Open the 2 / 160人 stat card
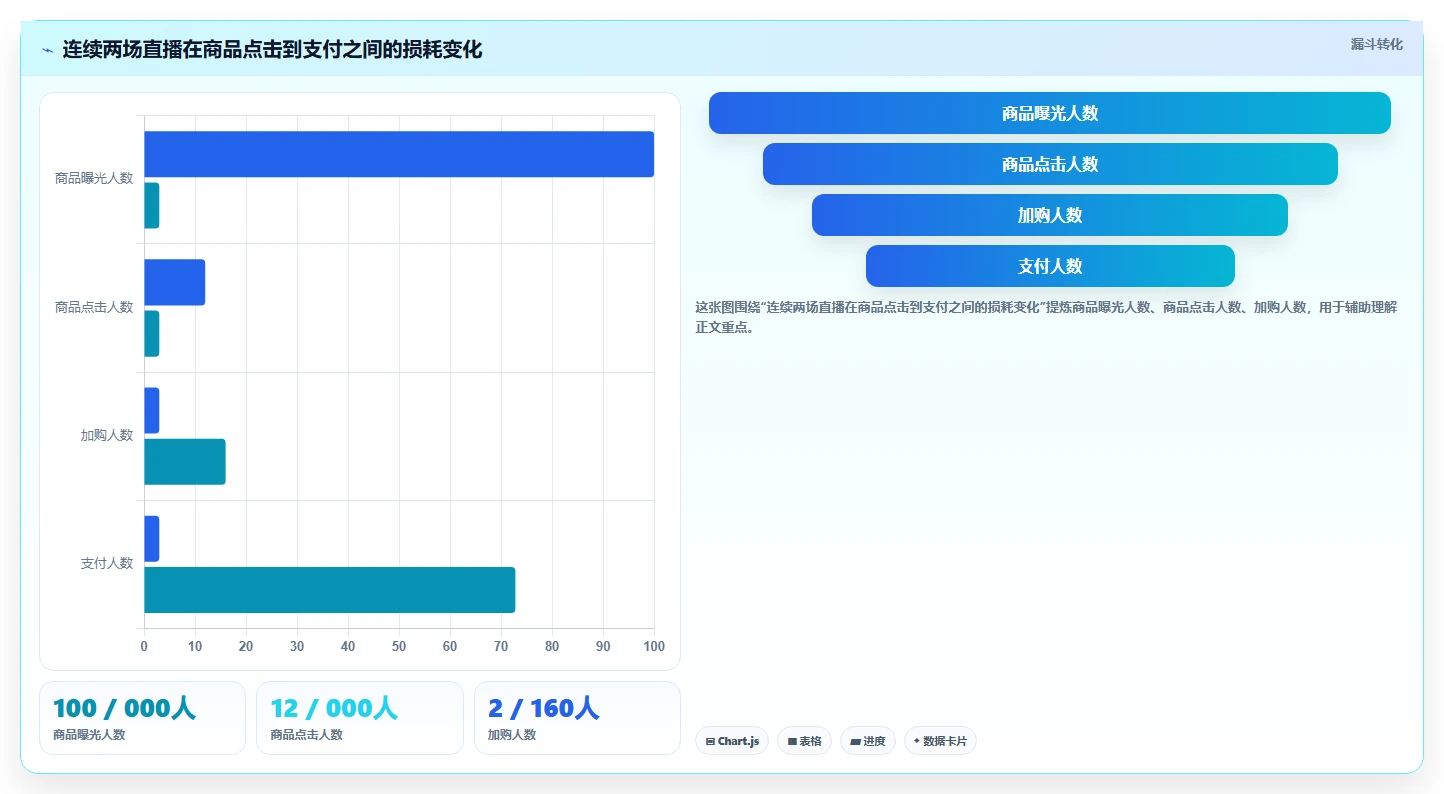 coord(577,718)
